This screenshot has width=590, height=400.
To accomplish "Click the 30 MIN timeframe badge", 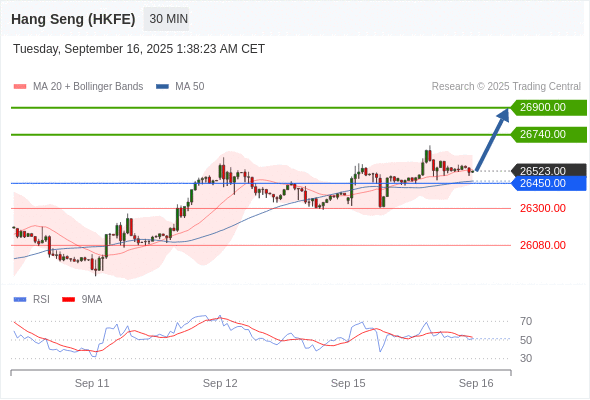I will pyautogui.click(x=166, y=19).
